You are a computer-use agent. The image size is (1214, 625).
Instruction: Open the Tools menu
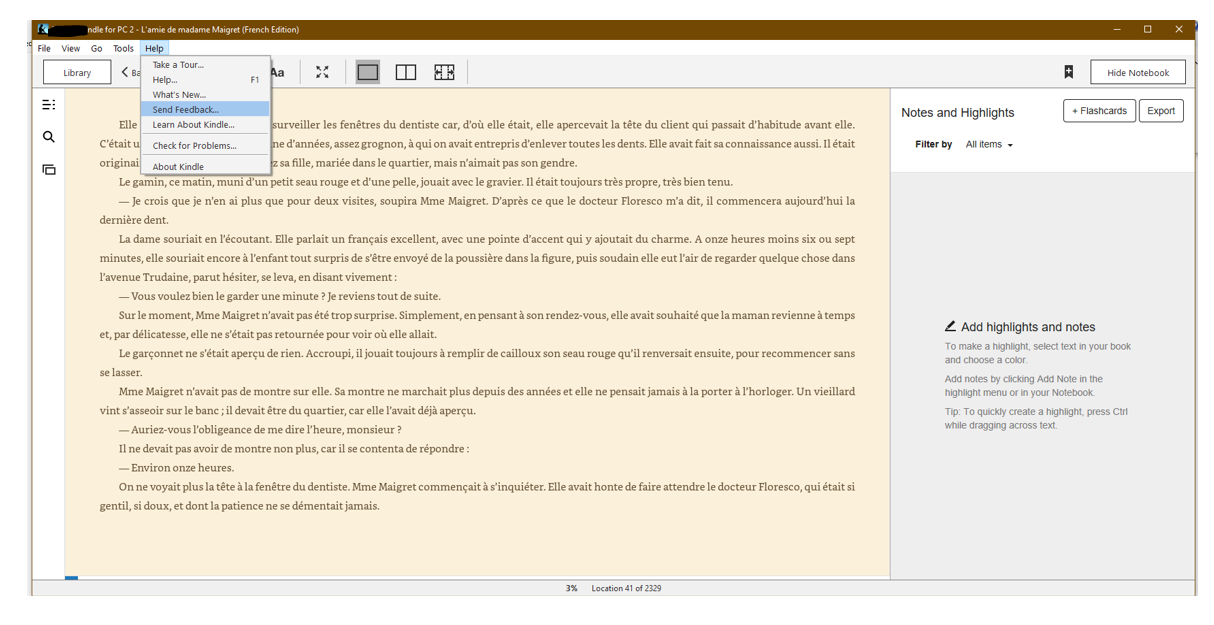(x=123, y=48)
